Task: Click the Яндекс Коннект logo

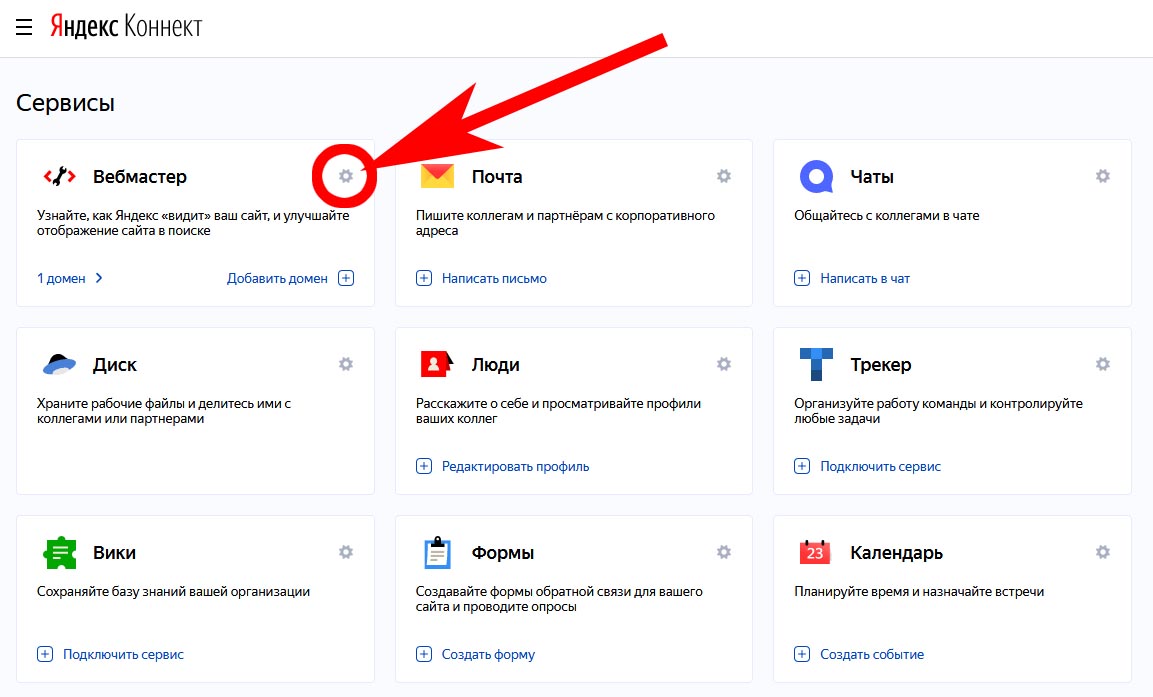Action: (126, 26)
